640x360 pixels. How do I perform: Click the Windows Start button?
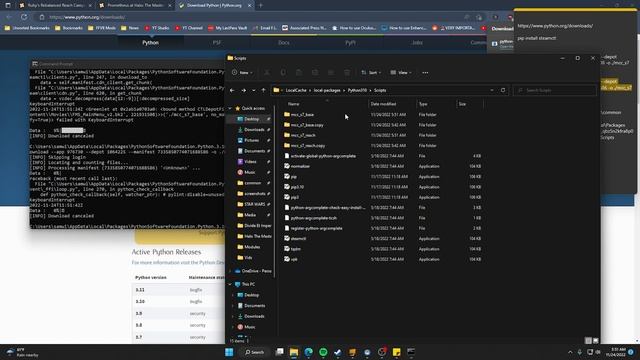click(x=229, y=352)
